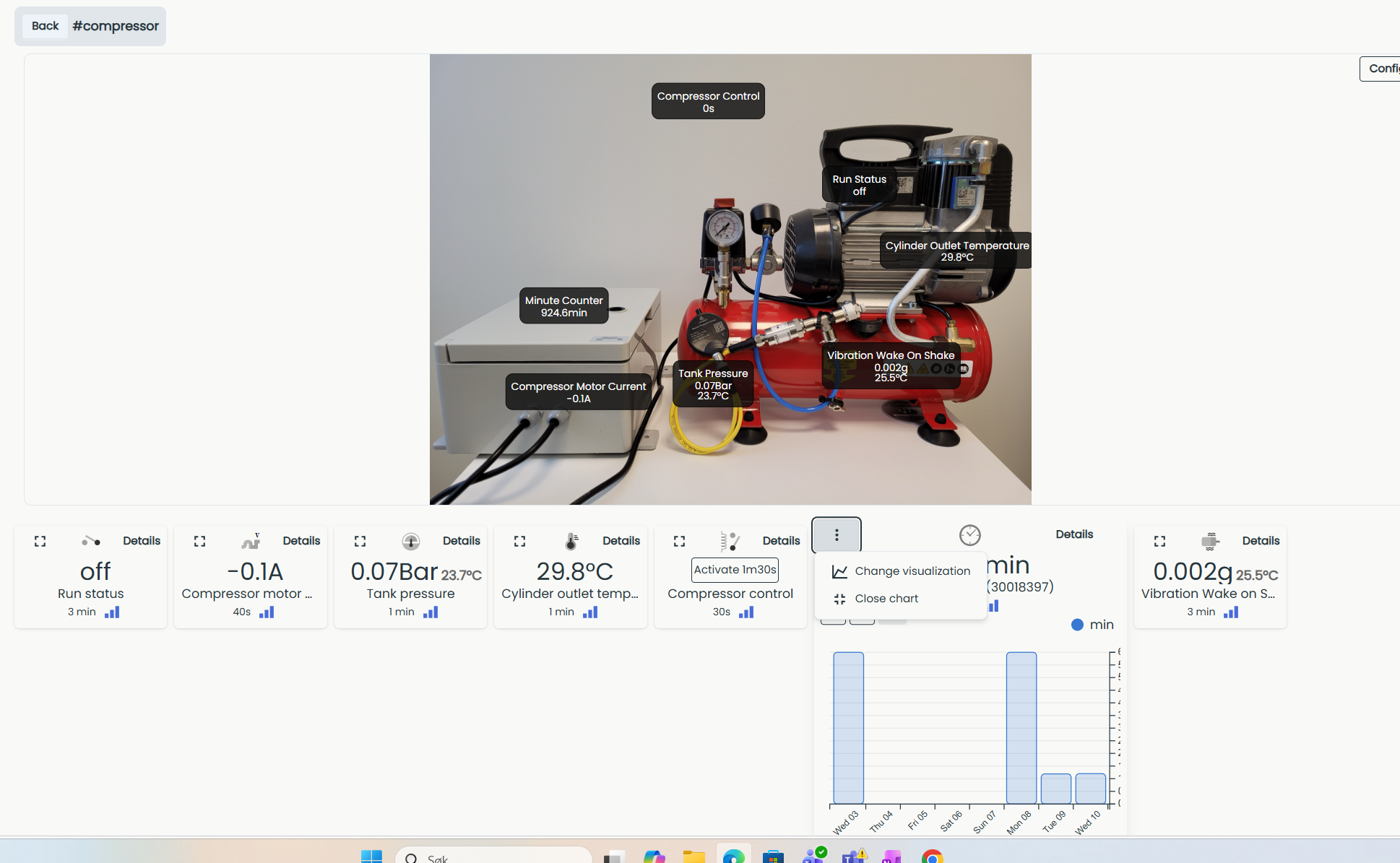Open Details link on Run status card
The image size is (1400, 863).
(142, 541)
